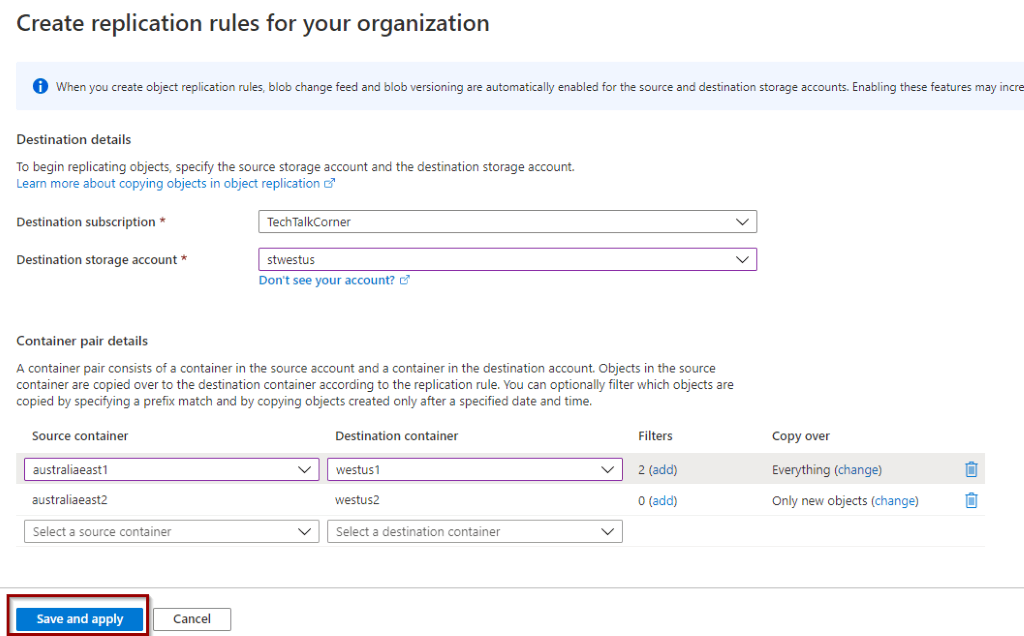Image resolution: width=1024 pixels, height=636 pixels.
Task: Add filters for australiaeast2 row
Action: click(x=663, y=501)
